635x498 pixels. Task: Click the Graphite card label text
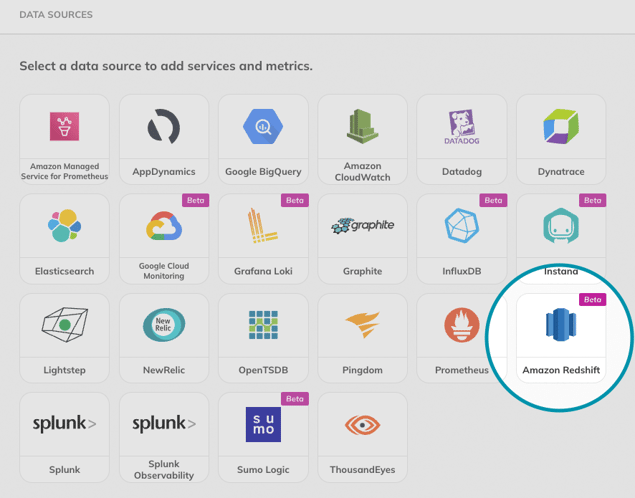click(x=362, y=271)
